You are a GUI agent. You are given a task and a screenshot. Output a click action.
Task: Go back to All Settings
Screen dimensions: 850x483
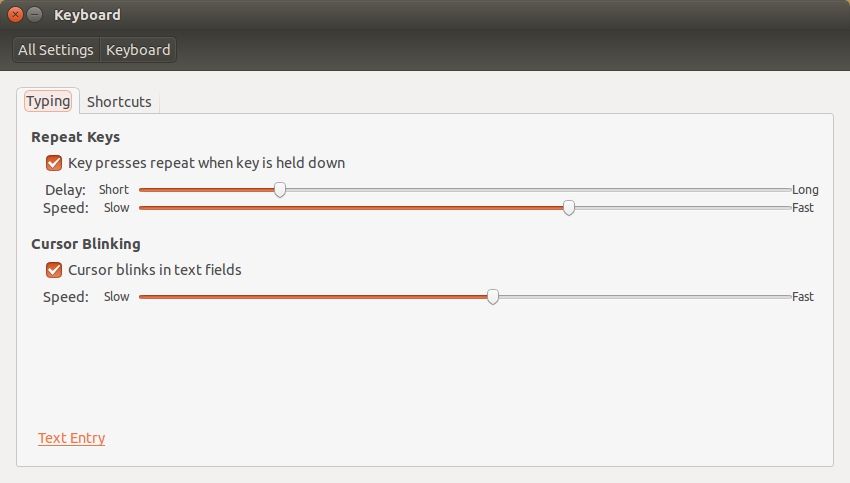click(56, 50)
